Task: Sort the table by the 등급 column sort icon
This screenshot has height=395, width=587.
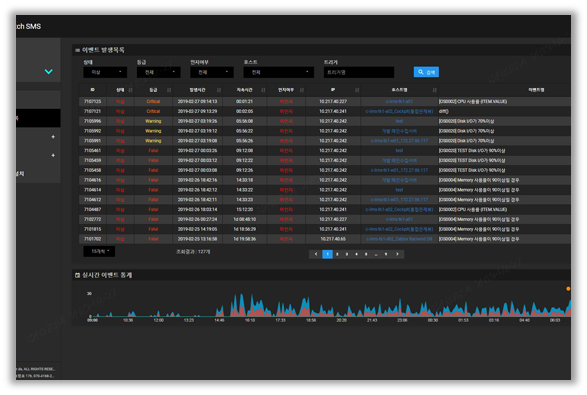Action: 169,90
